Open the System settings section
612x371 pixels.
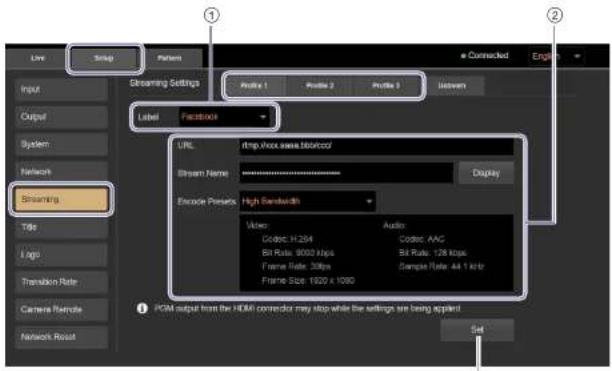61,144
